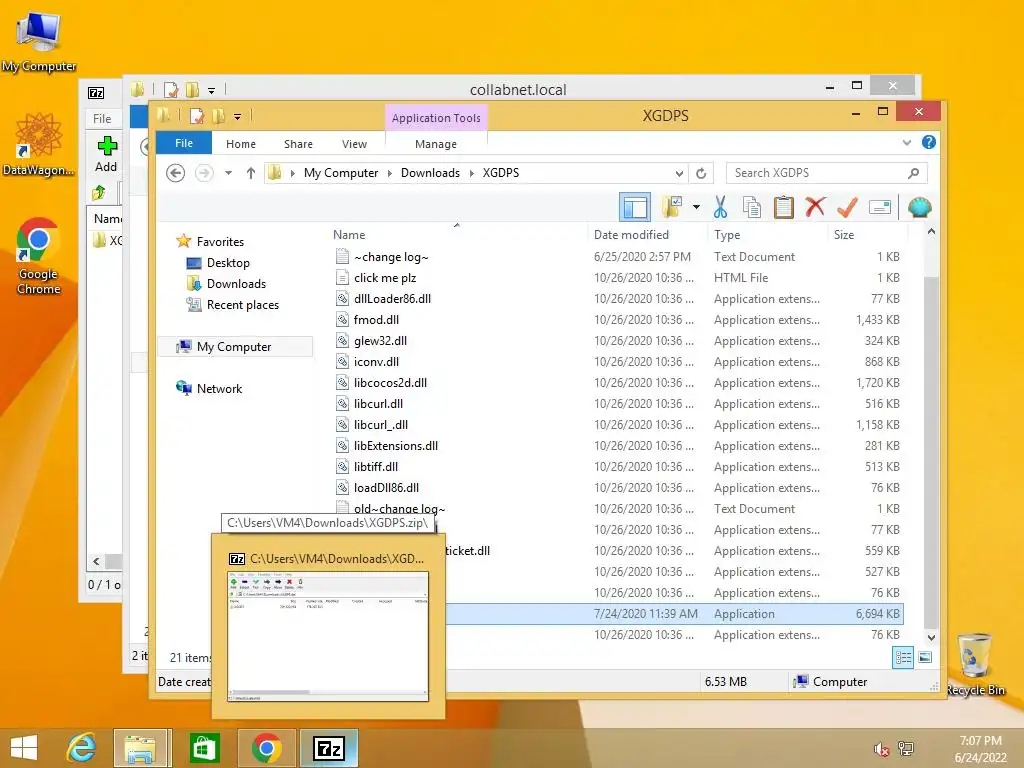Open recent locations dropdown in XGDPS
Image resolution: width=1024 pixels, height=768 pixels.
228,173
